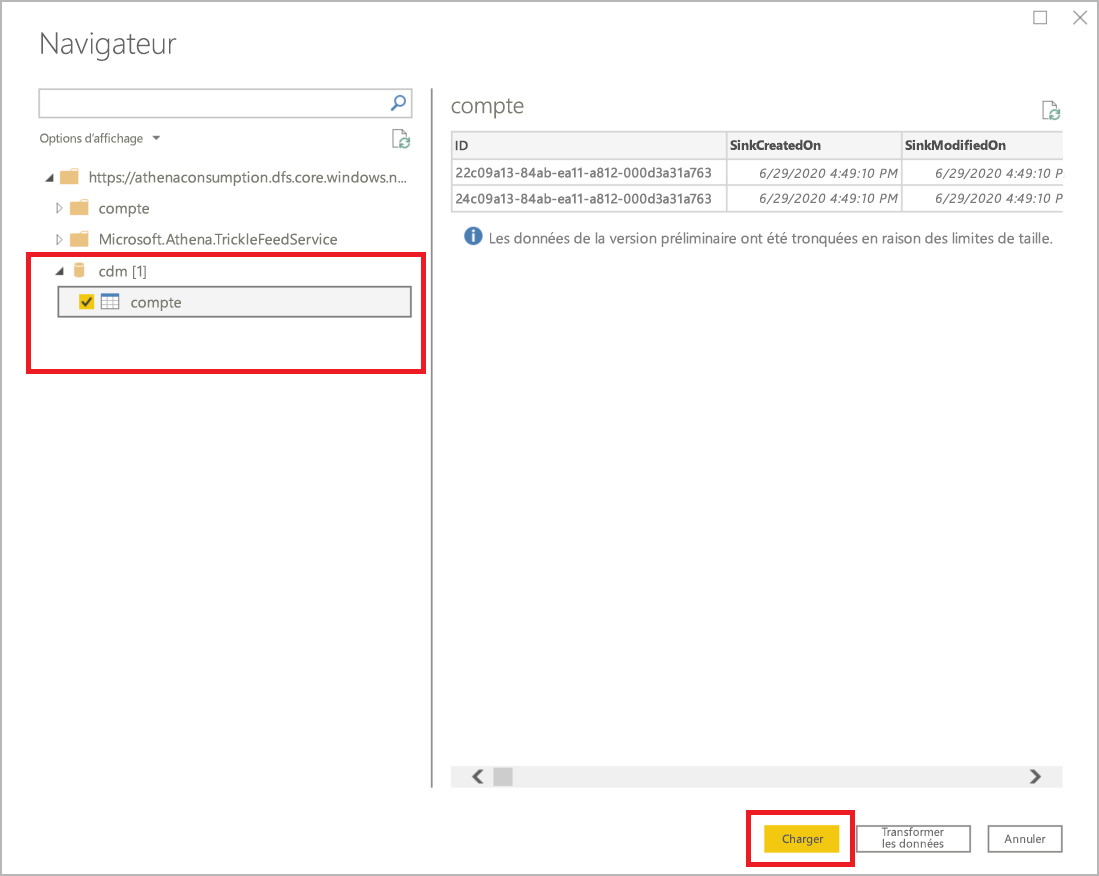Uncheck the compte table checkbox
This screenshot has width=1099, height=876.
click(x=86, y=302)
